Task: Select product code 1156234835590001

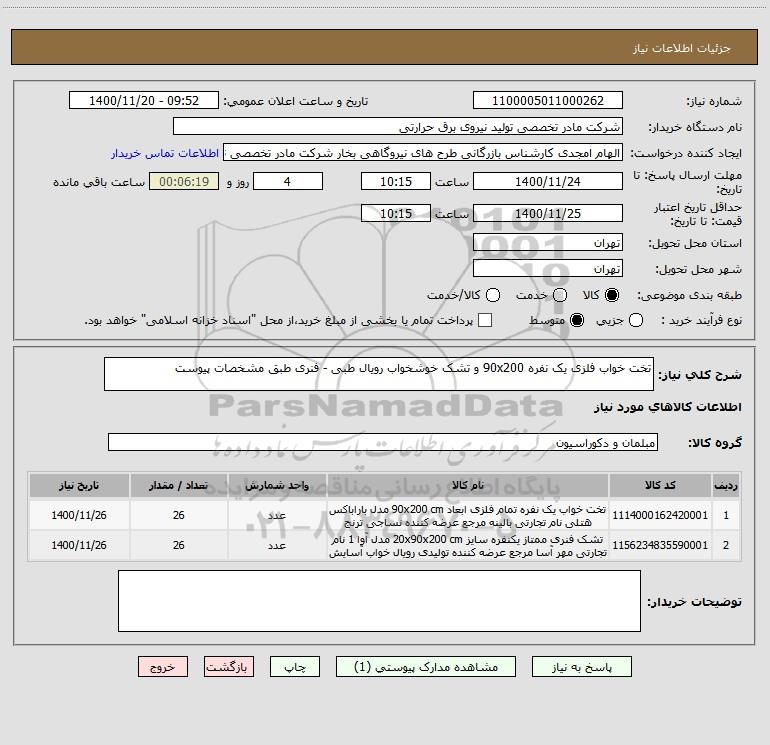Action: point(660,545)
